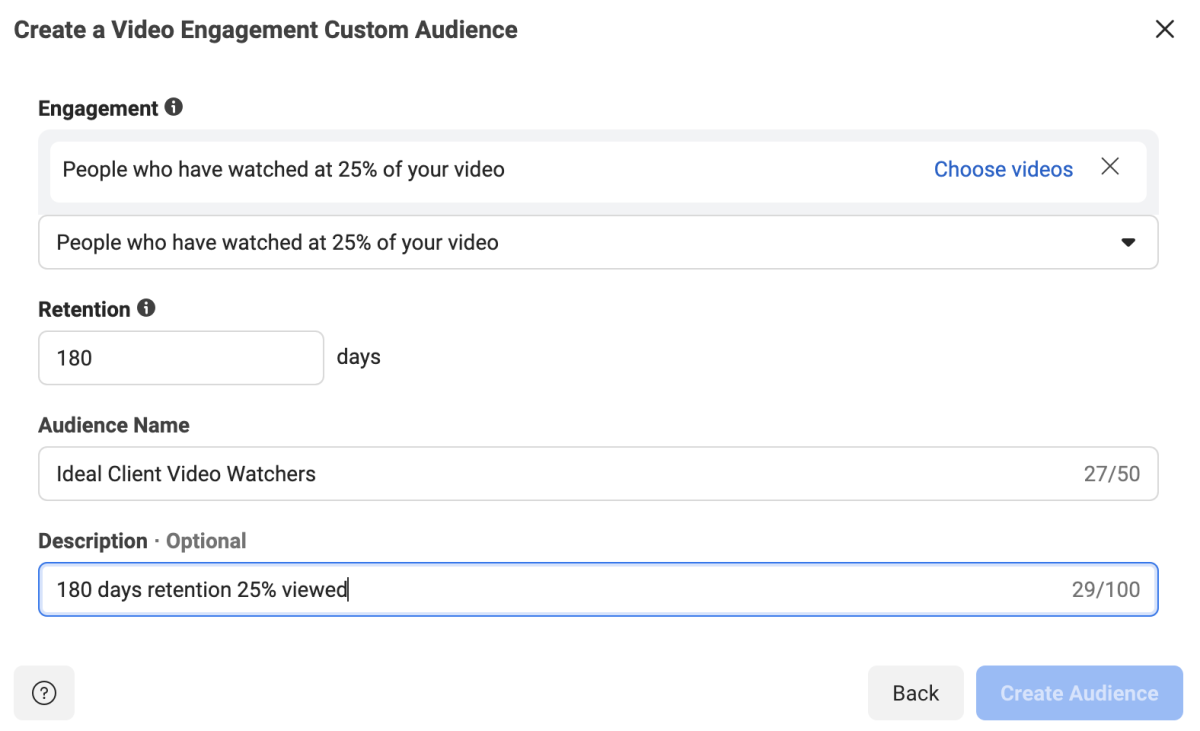Image resolution: width=1200 pixels, height=731 pixels.
Task: Click the Audience Name field
Action: coord(500,473)
